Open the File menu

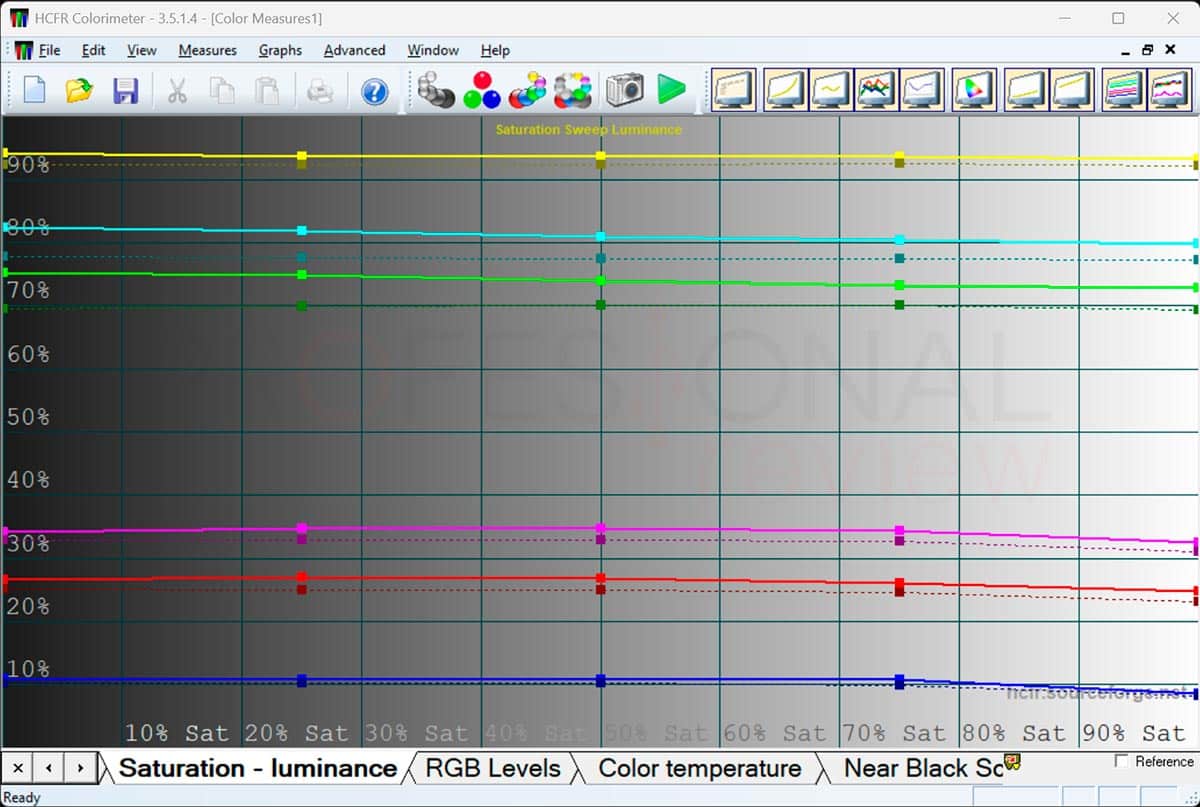(49, 50)
